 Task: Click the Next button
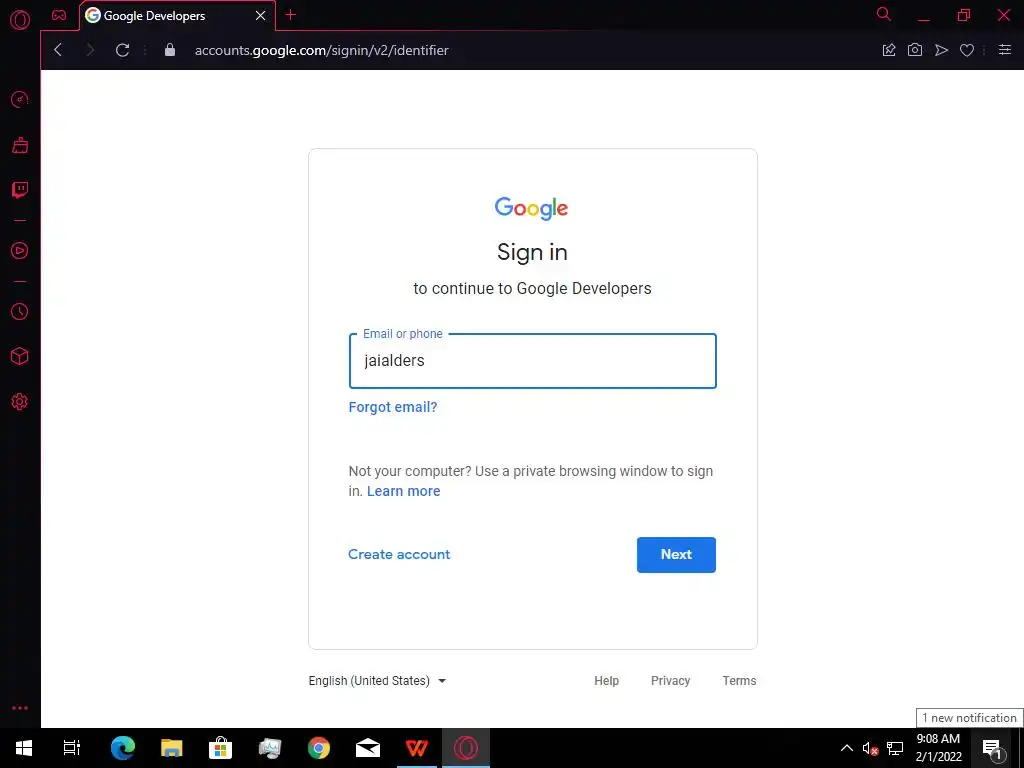pyautogui.click(x=676, y=554)
